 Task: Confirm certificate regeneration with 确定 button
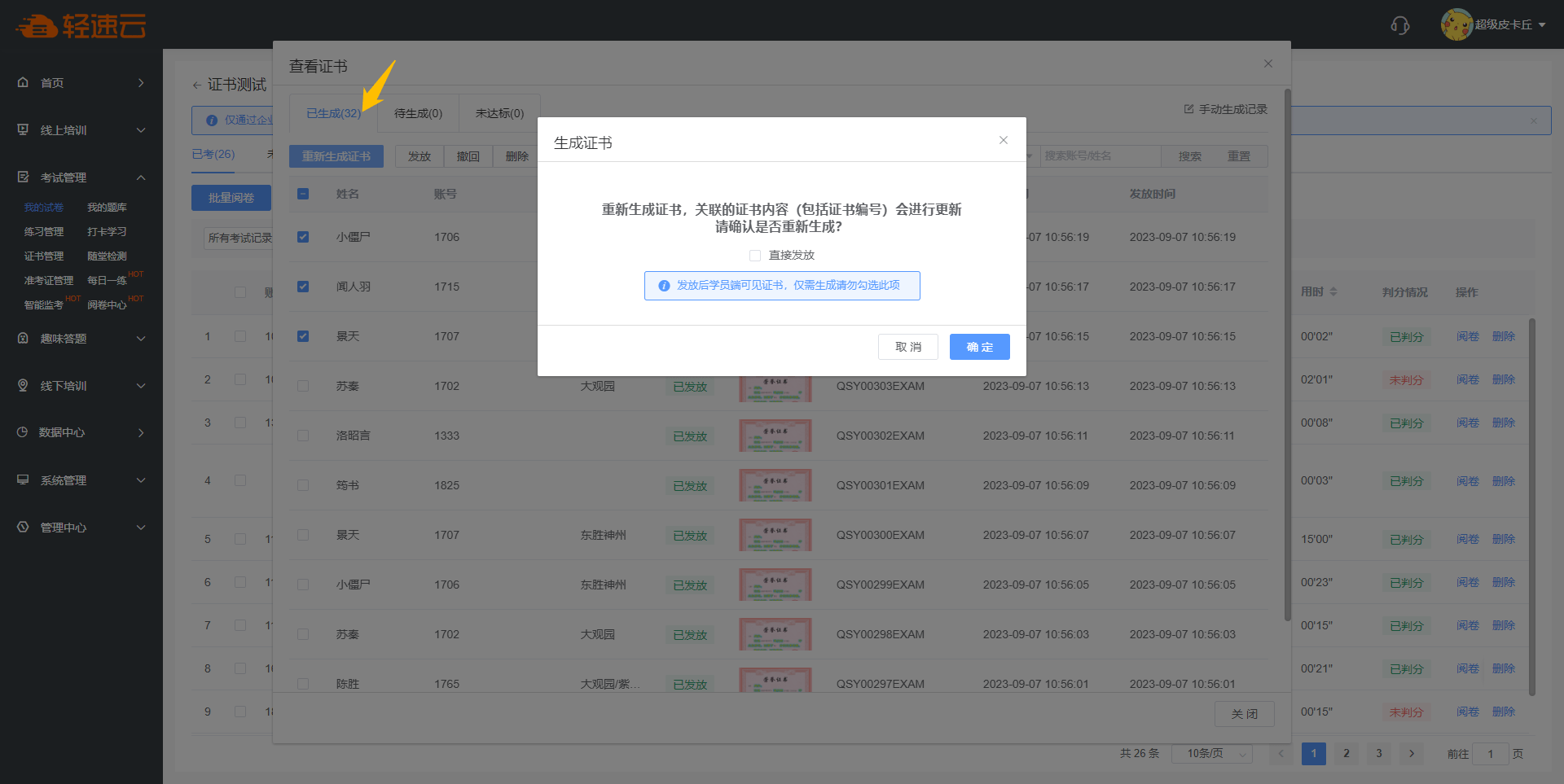click(x=979, y=347)
